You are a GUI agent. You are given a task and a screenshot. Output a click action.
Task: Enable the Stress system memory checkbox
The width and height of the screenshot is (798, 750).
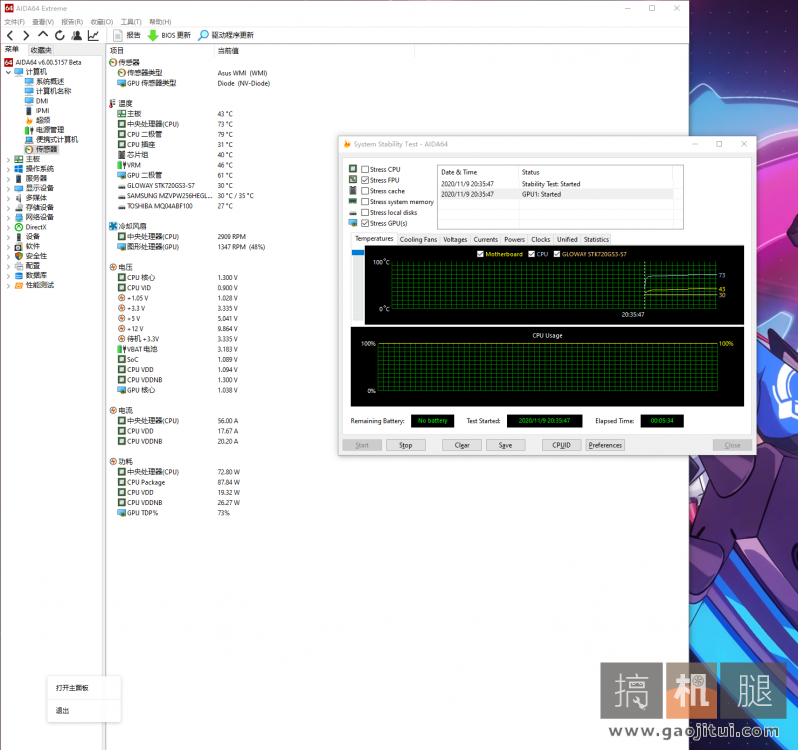tap(365, 201)
